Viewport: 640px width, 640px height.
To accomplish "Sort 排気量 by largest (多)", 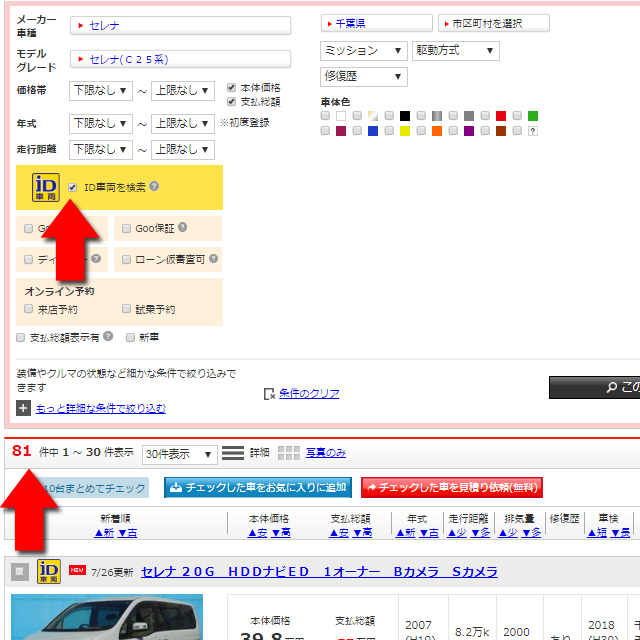I will click(531, 533).
